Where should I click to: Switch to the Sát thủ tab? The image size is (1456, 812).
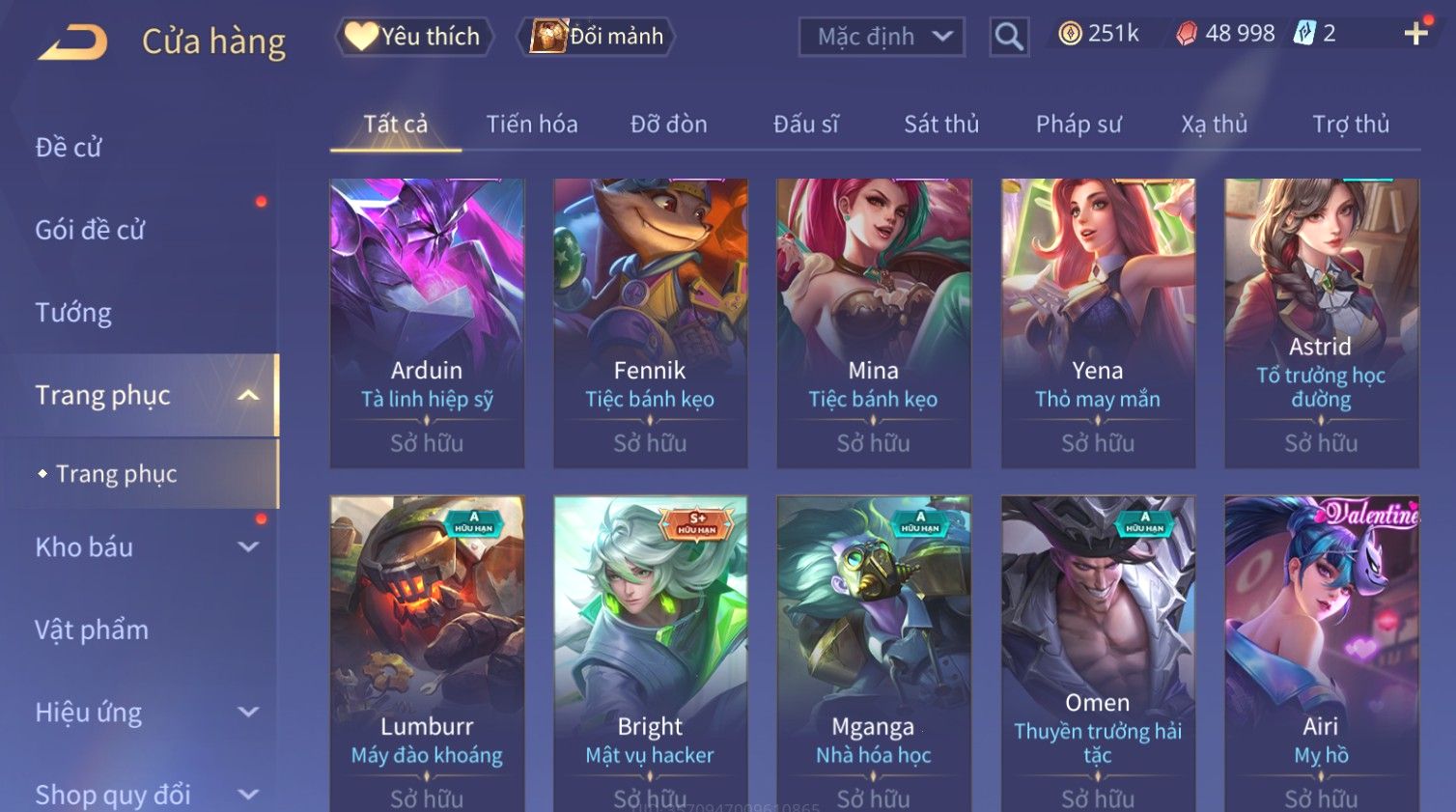pyautogui.click(x=941, y=125)
